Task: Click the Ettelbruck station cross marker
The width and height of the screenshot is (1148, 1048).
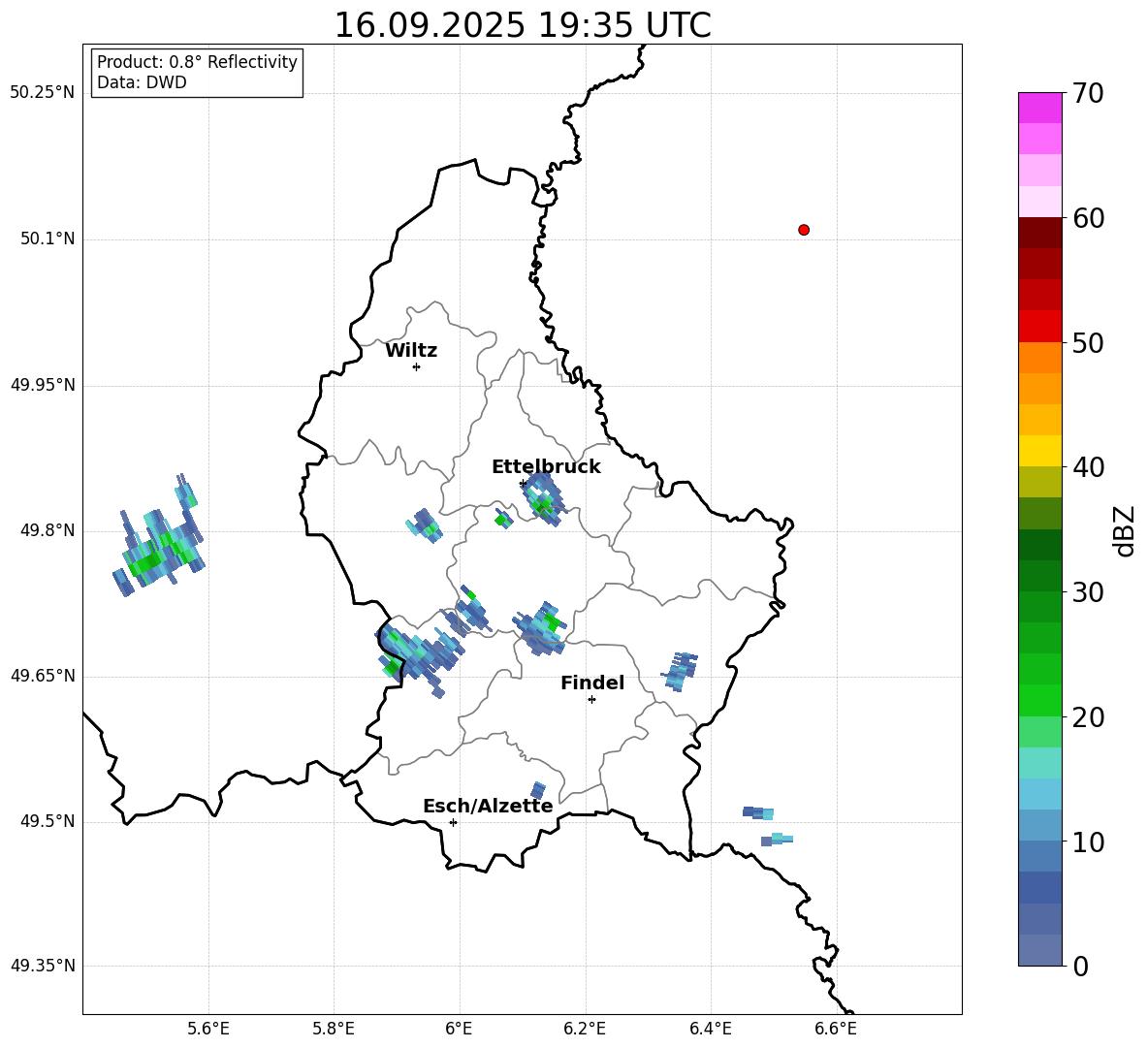Action: (523, 484)
